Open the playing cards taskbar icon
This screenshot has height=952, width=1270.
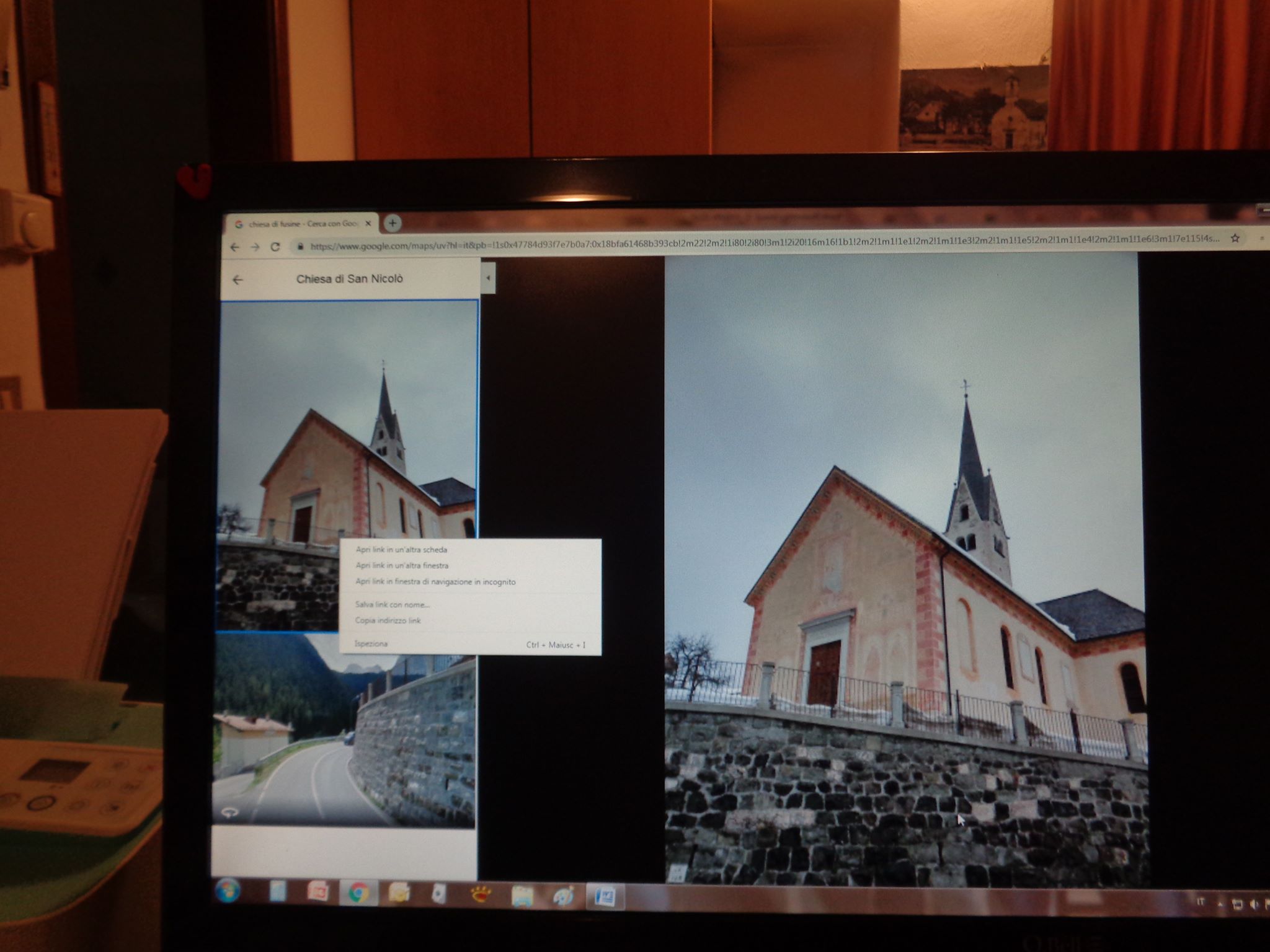point(439,894)
